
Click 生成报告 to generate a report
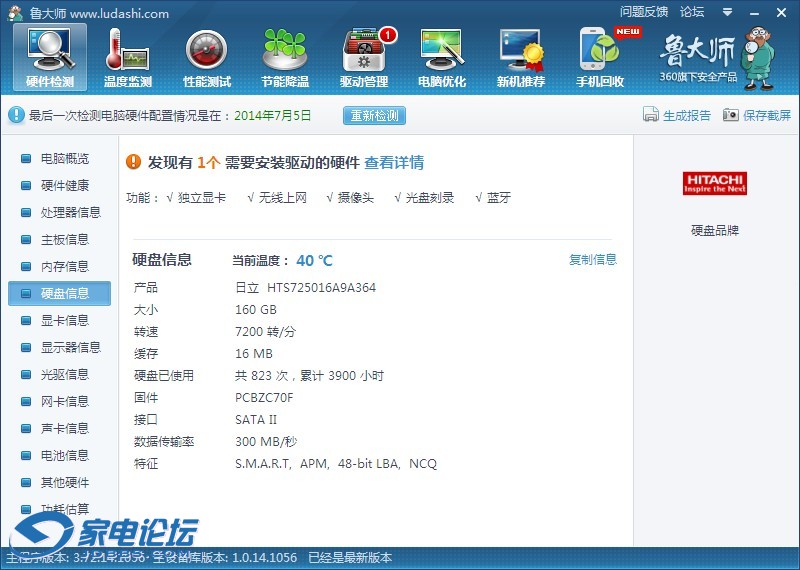677,115
